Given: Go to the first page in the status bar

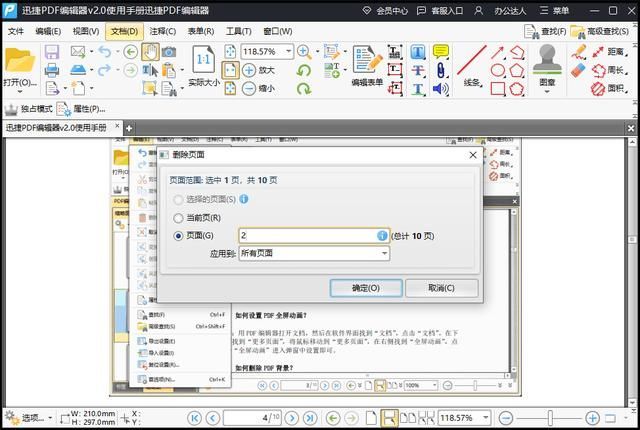Looking at the screenshot, I should [x=194, y=418].
